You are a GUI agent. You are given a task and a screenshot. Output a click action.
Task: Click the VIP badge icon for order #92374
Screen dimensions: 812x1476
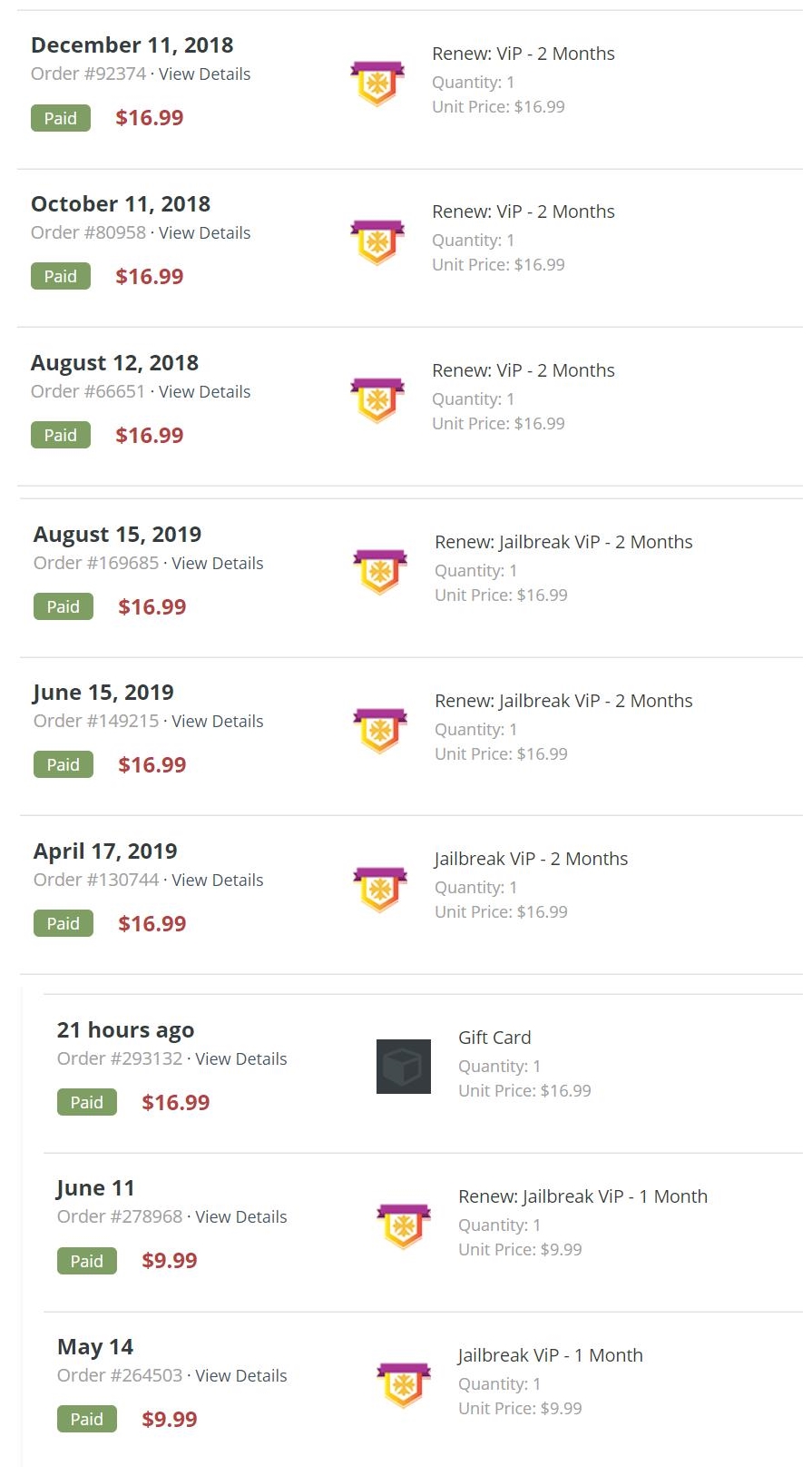point(377,83)
